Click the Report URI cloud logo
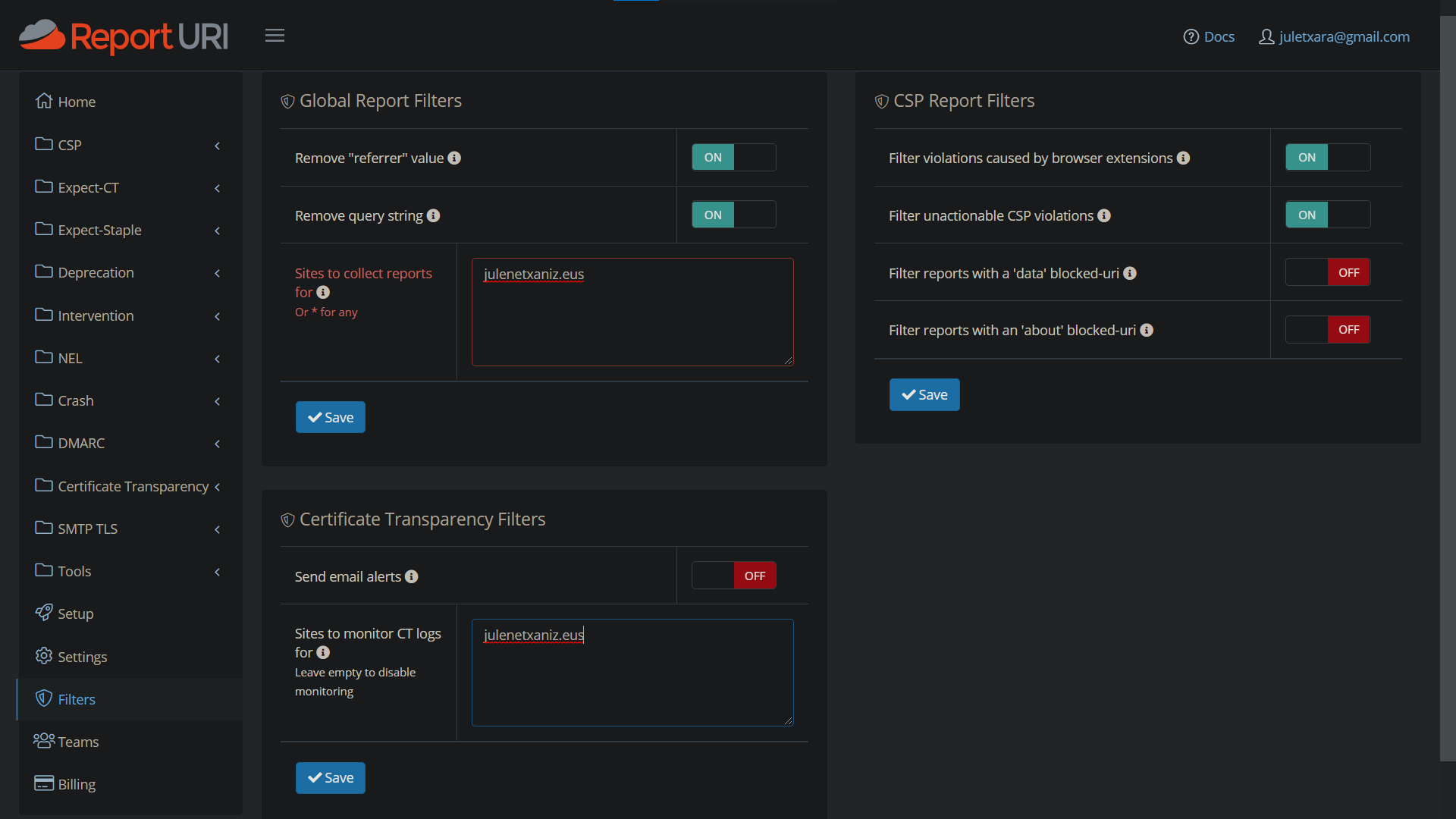This screenshot has width=1456, height=819. click(x=42, y=35)
